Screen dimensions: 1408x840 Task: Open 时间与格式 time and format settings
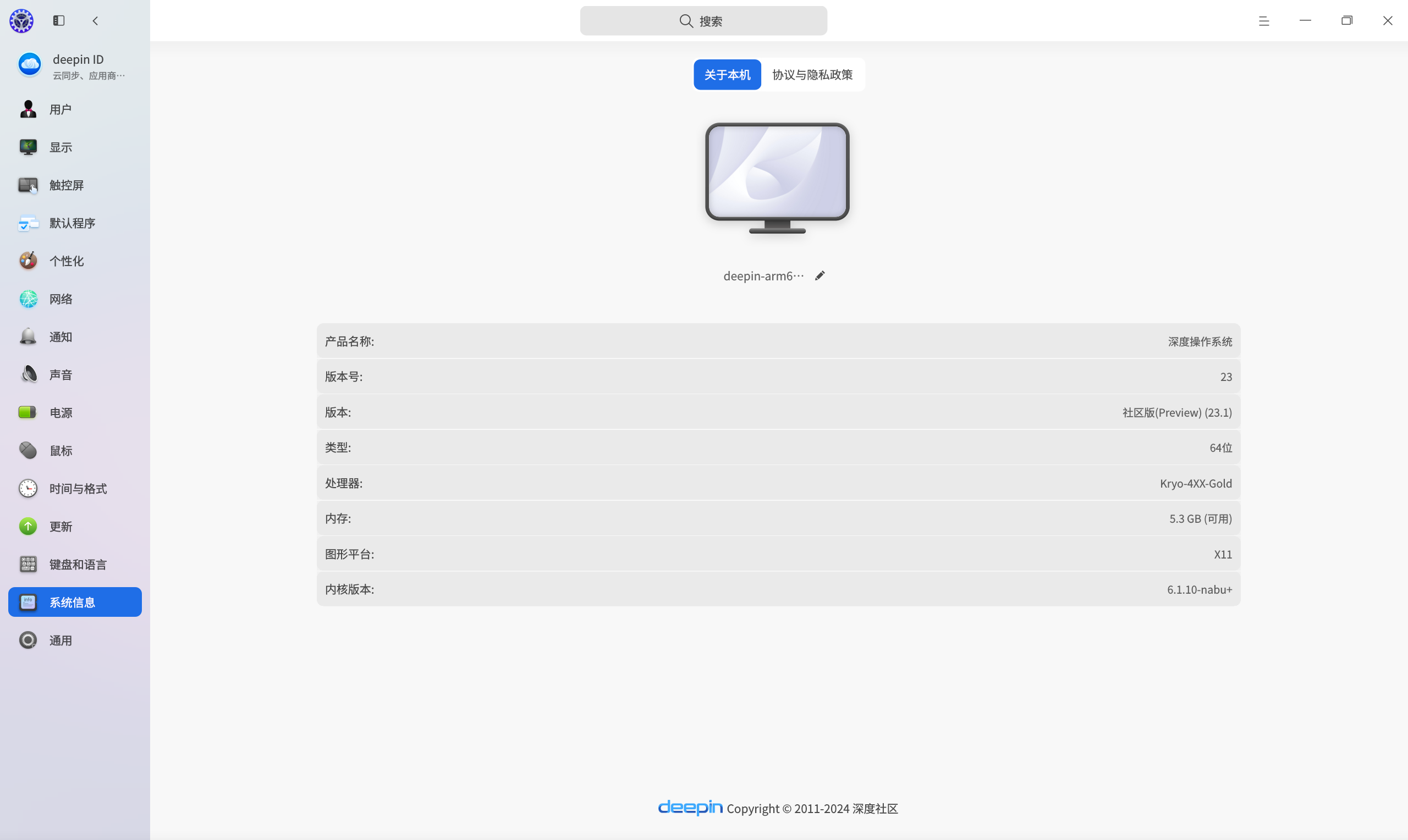click(x=75, y=489)
